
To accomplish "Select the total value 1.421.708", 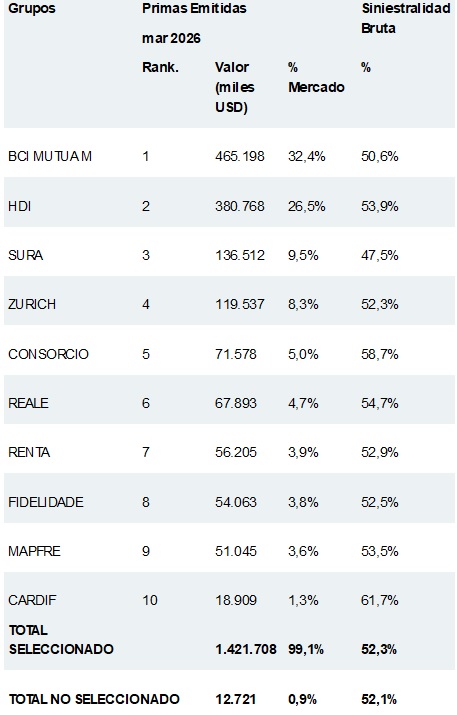I will (245, 649).
